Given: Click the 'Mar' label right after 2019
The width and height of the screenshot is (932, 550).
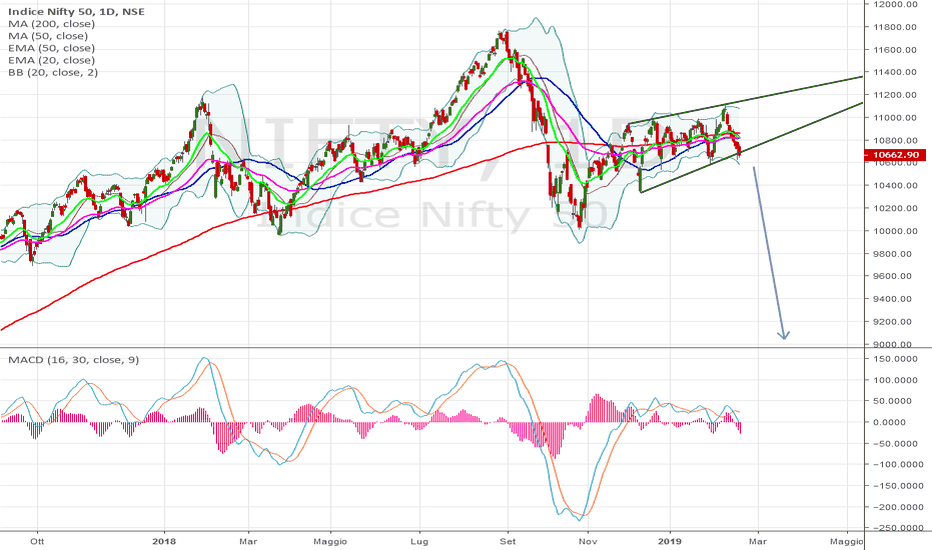Looking at the screenshot, I should tap(757, 542).
